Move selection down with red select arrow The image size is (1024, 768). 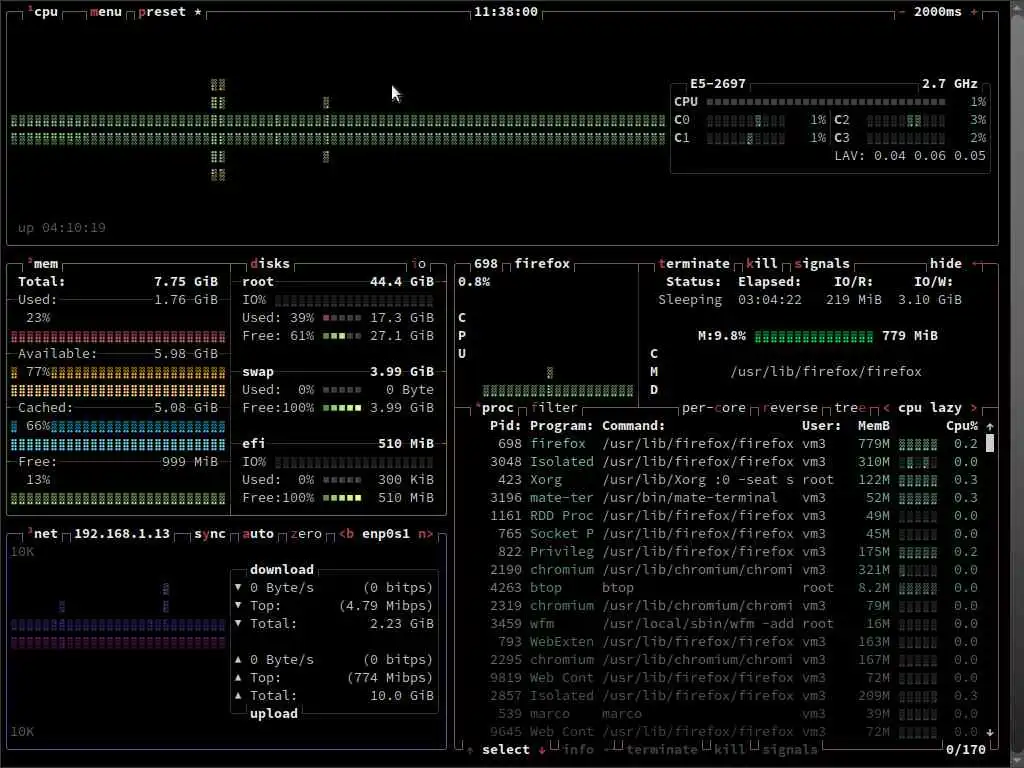click(x=541, y=750)
